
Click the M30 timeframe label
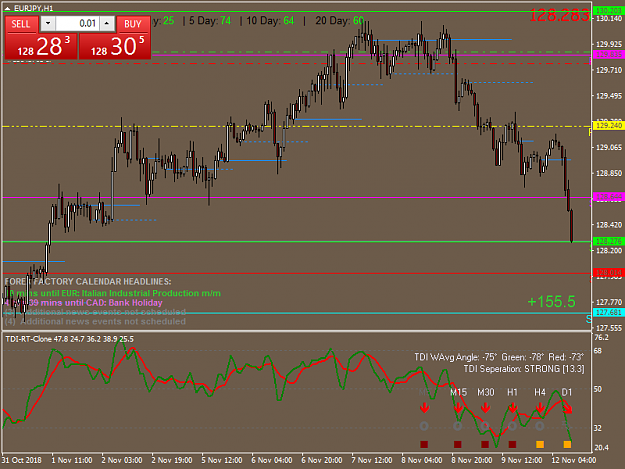(x=486, y=392)
